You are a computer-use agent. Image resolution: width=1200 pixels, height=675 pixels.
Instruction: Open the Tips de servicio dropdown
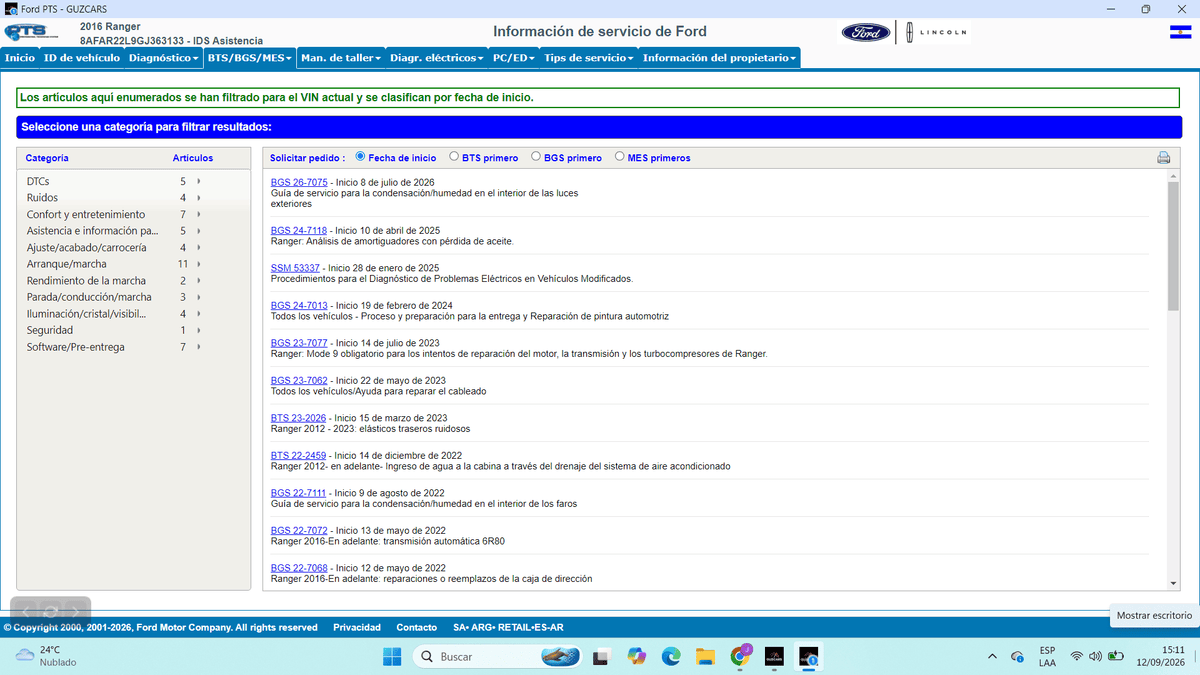(x=589, y=58)
